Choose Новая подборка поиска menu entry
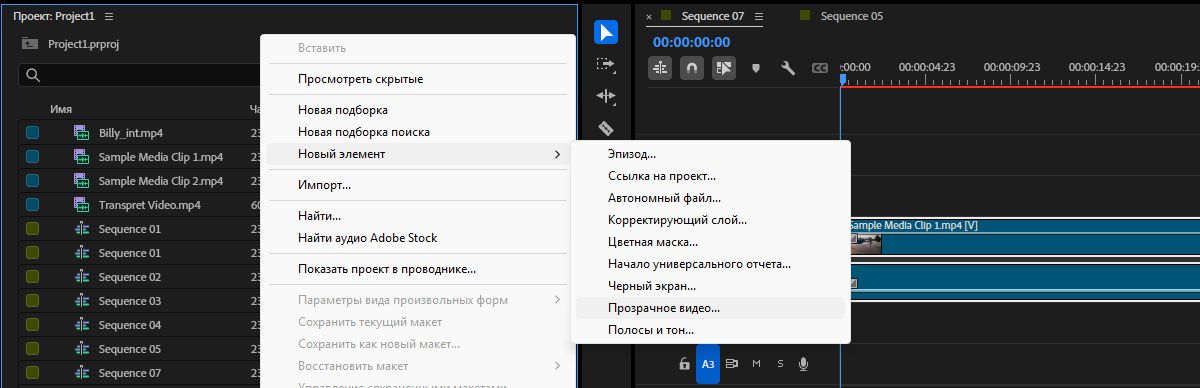The height and width of the screenshot is (388, 1200). [364, 132]
